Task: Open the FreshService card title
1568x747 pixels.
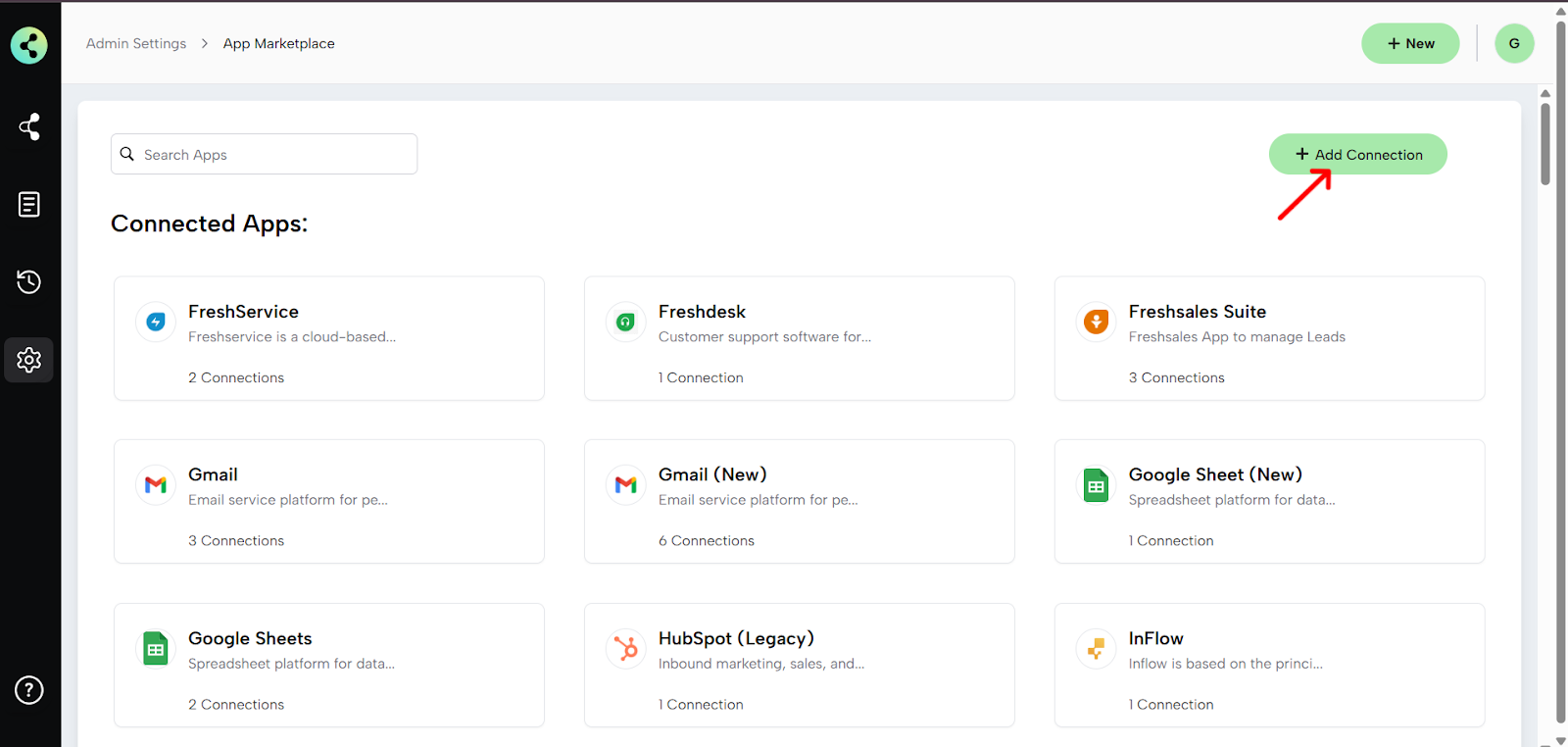Action: [x=243, y=312]
